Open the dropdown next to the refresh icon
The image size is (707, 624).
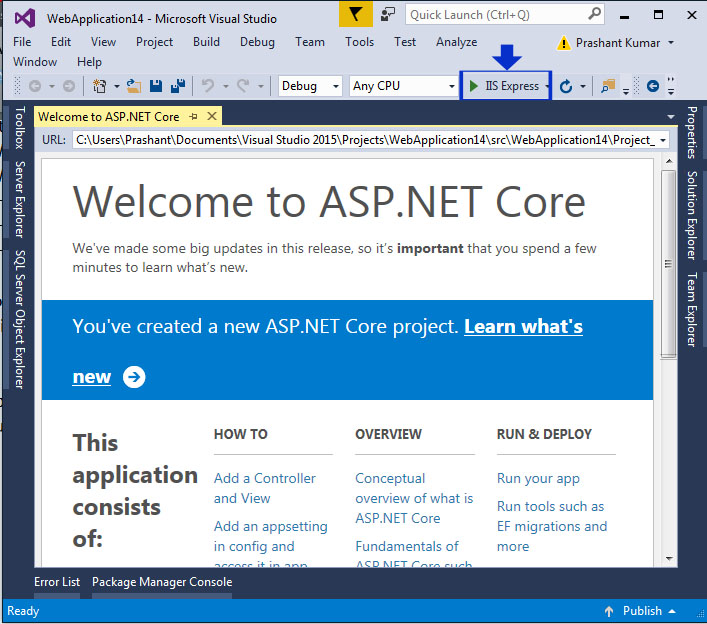pyautogui.click(x=583, y=86)
